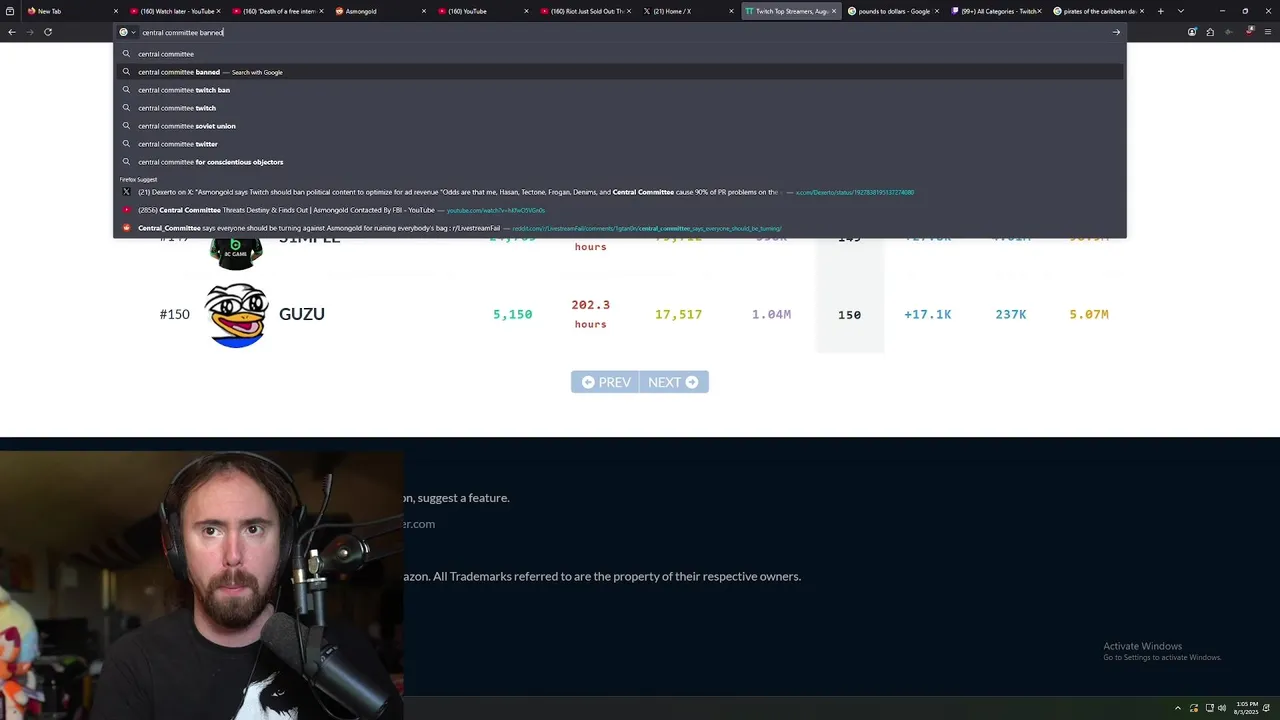Select suggestion 'central committee twitch'
The width and height of the screenshot is (1280, 720).
[620, 108]
